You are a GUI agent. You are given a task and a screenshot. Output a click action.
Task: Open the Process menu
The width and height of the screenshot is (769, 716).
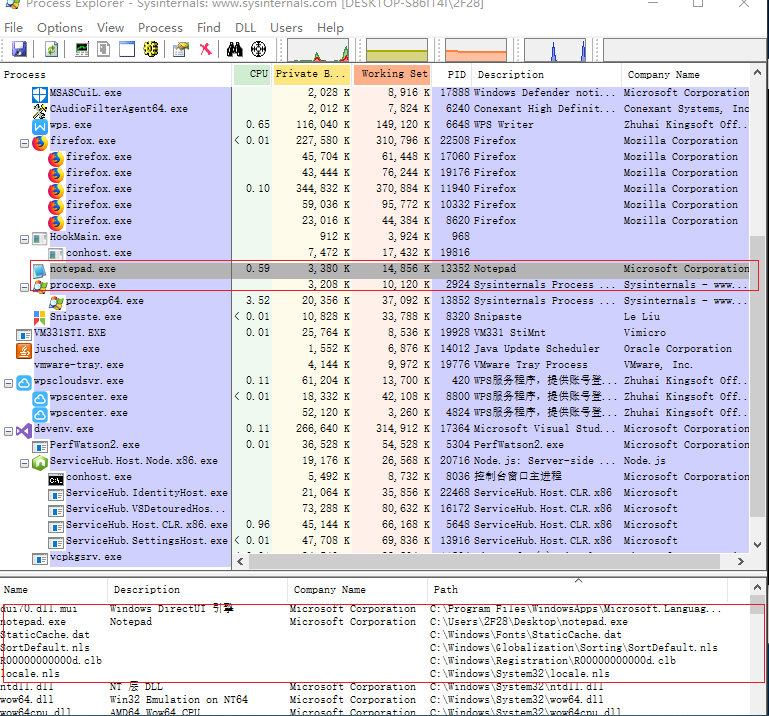click(x=160, y=28)
